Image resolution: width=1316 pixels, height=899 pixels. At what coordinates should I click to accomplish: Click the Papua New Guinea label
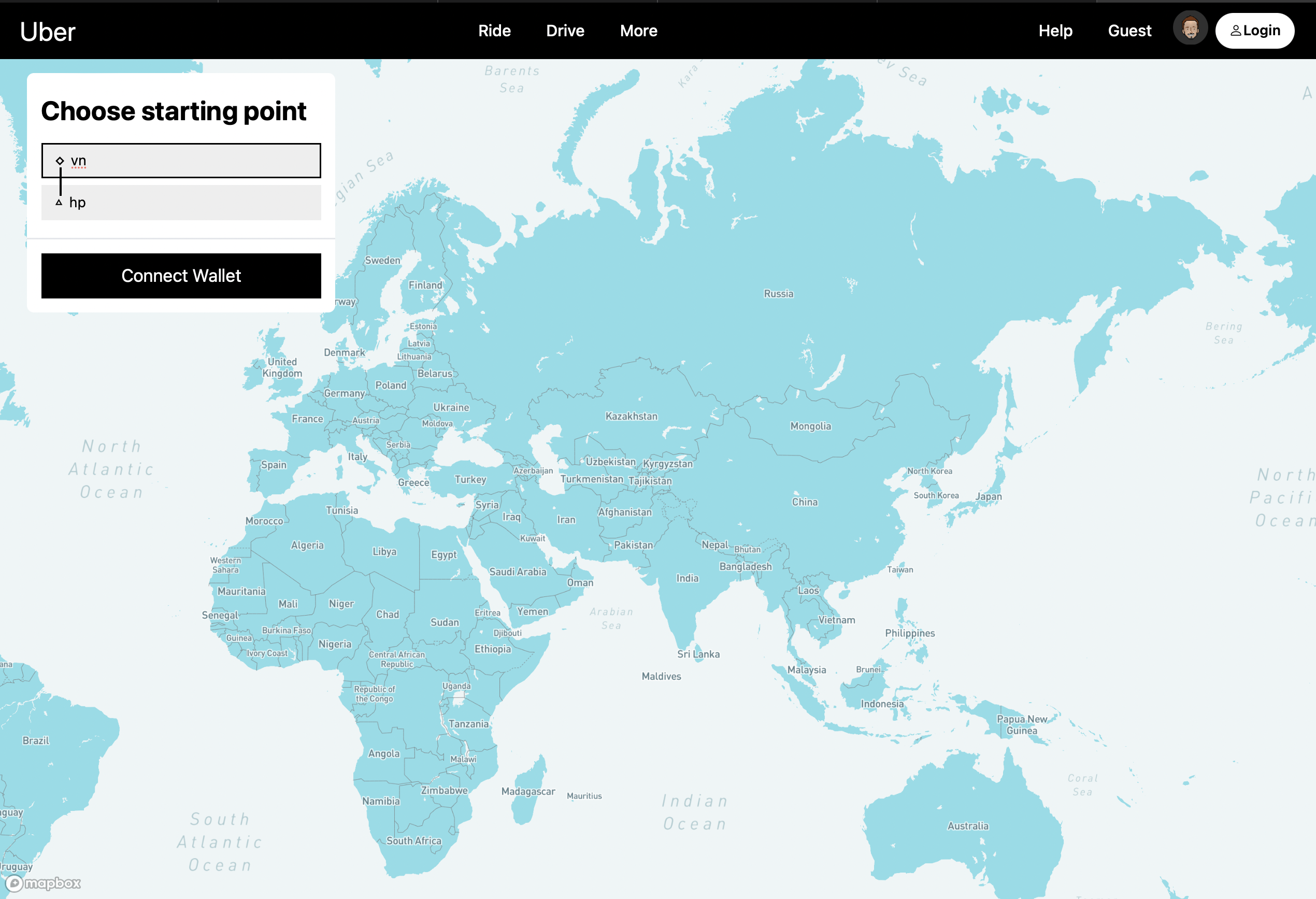tap(1022, 725)
